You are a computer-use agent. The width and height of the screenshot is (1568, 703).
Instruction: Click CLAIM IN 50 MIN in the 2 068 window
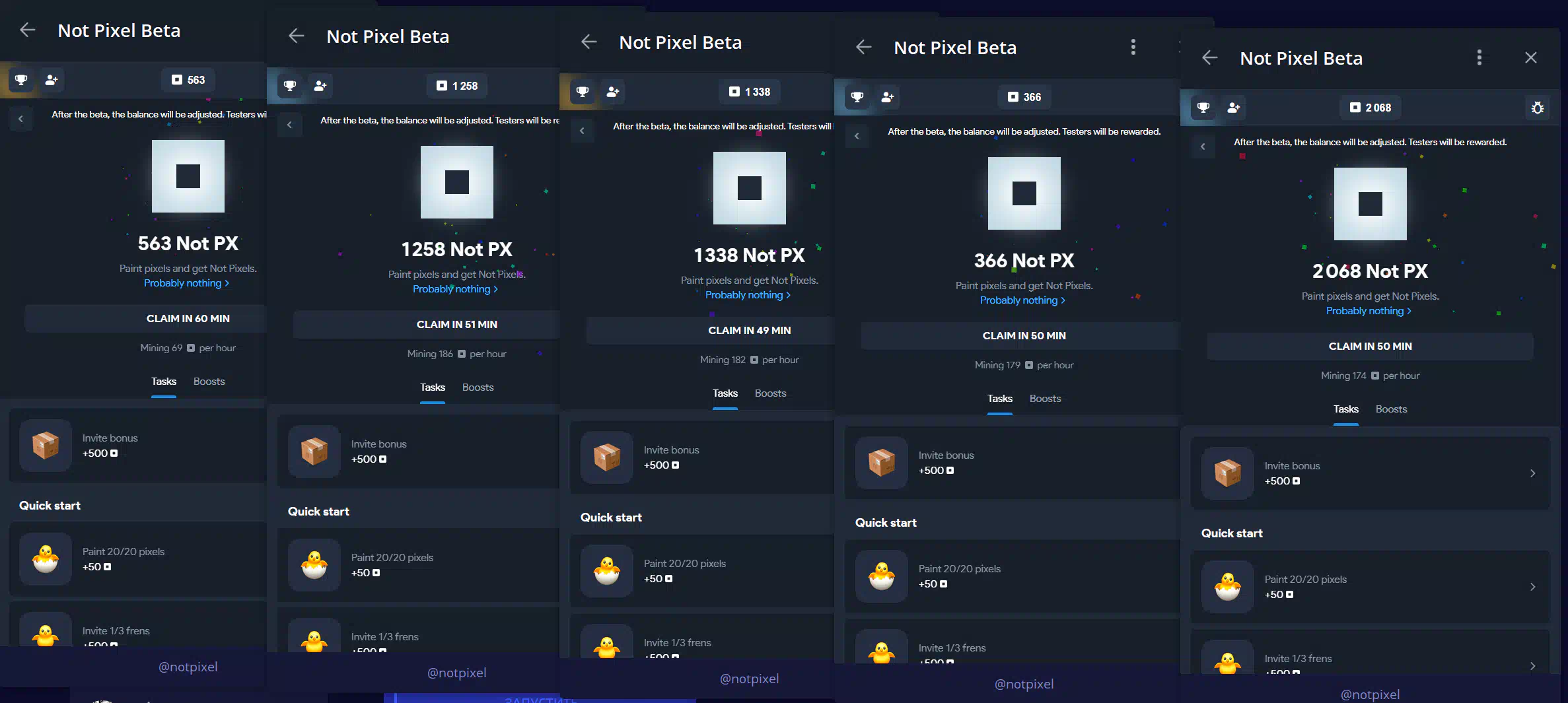point(1371,347)
